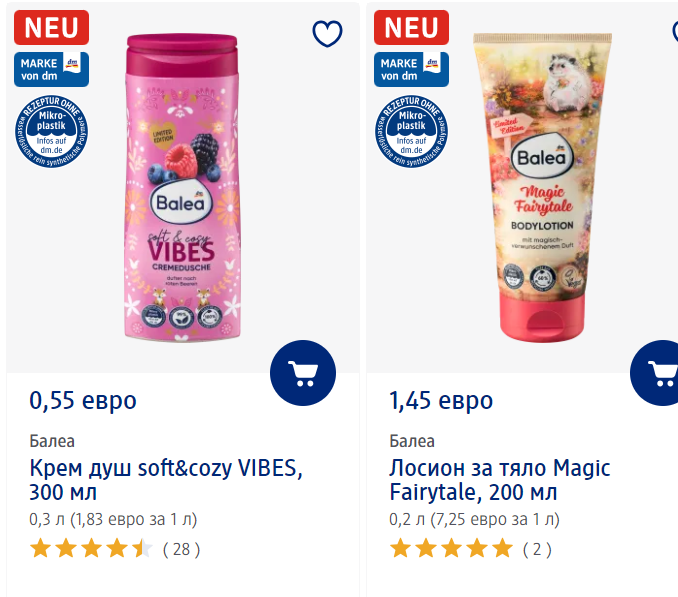Click Mikroplastik badge on the shower cream
Image resolution: width=678 pixels, height=597 pixels.
click(51, 133)
